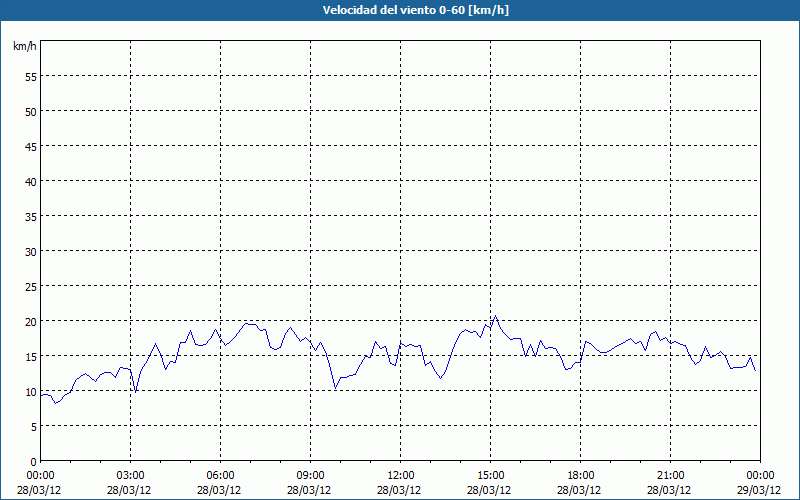
Task: Click the y-axis value 15
Action: coord(31,357)
